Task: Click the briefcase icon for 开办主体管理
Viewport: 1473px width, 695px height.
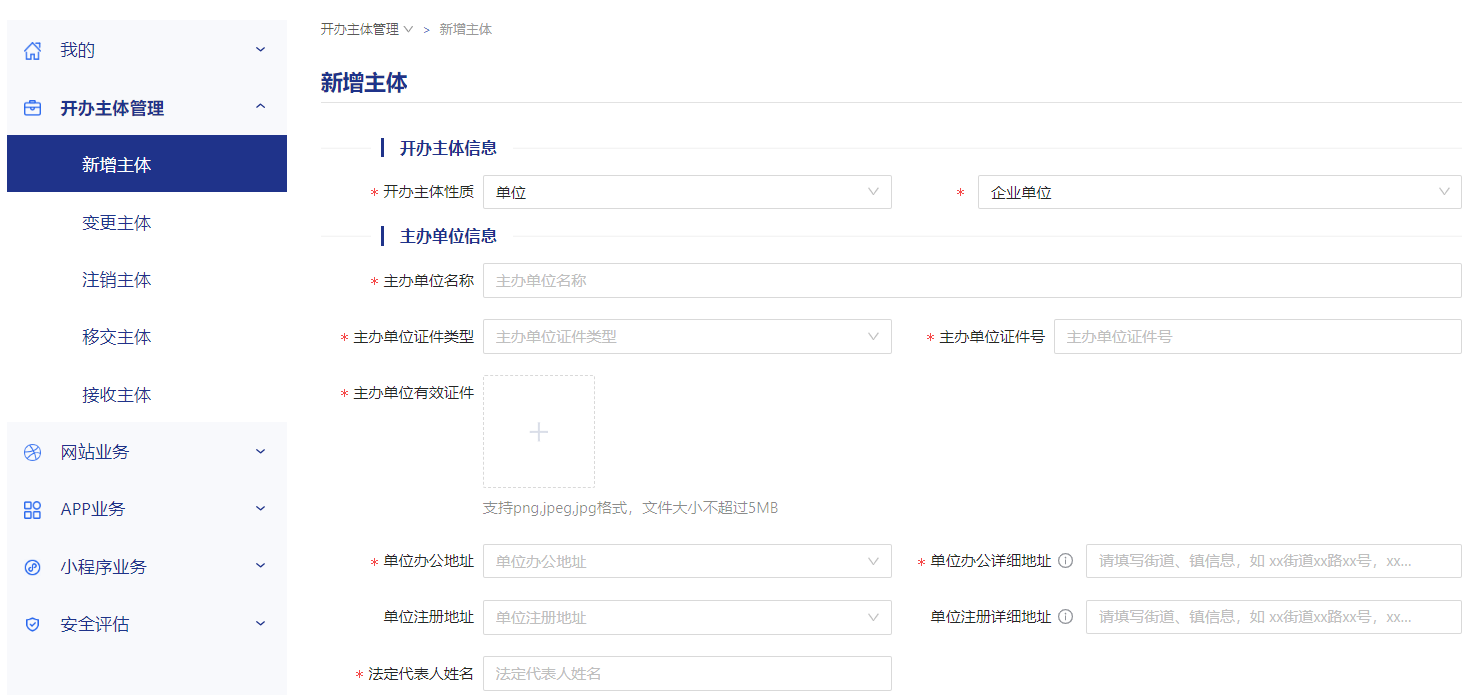Action: (x=31, y=107)
